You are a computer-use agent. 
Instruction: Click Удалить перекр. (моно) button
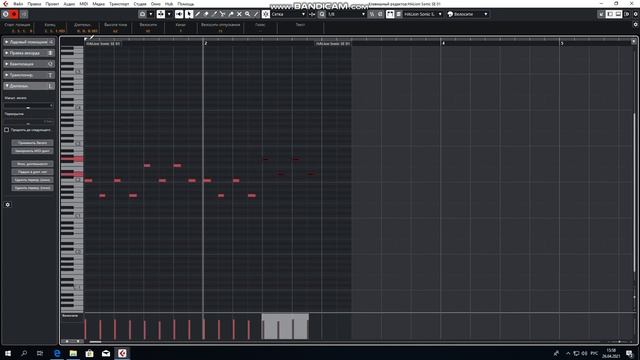coord(32,180)
